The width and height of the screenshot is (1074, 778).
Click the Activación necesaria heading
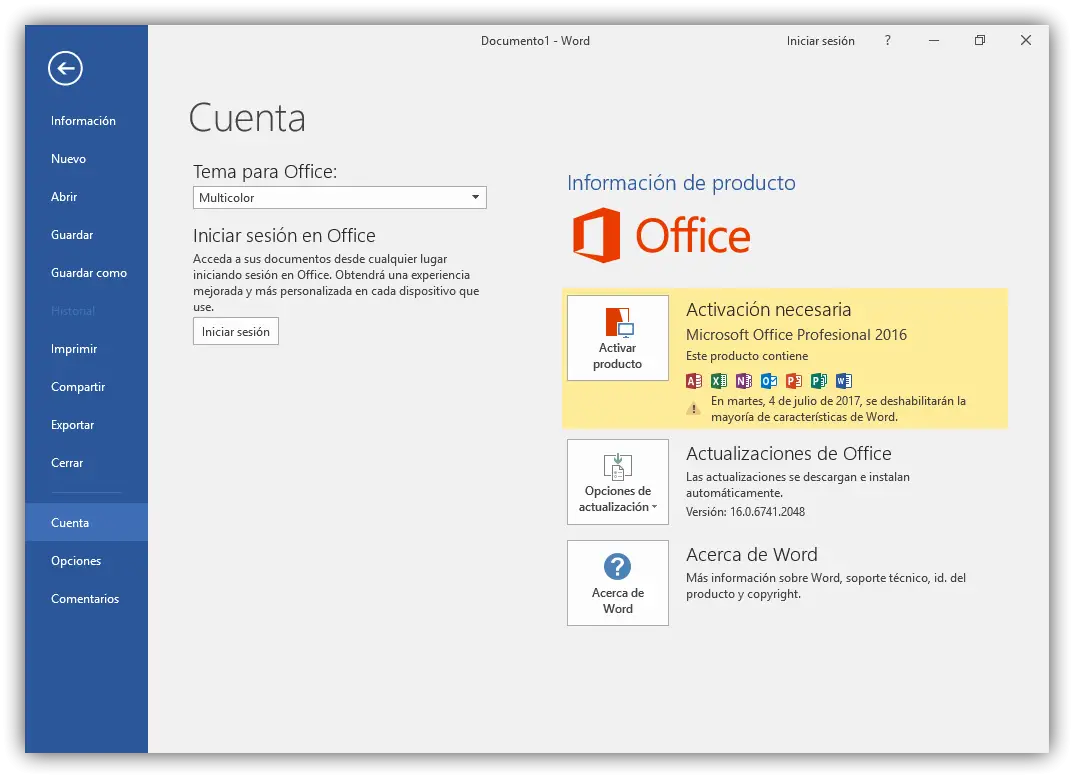[x=769, y=310]
